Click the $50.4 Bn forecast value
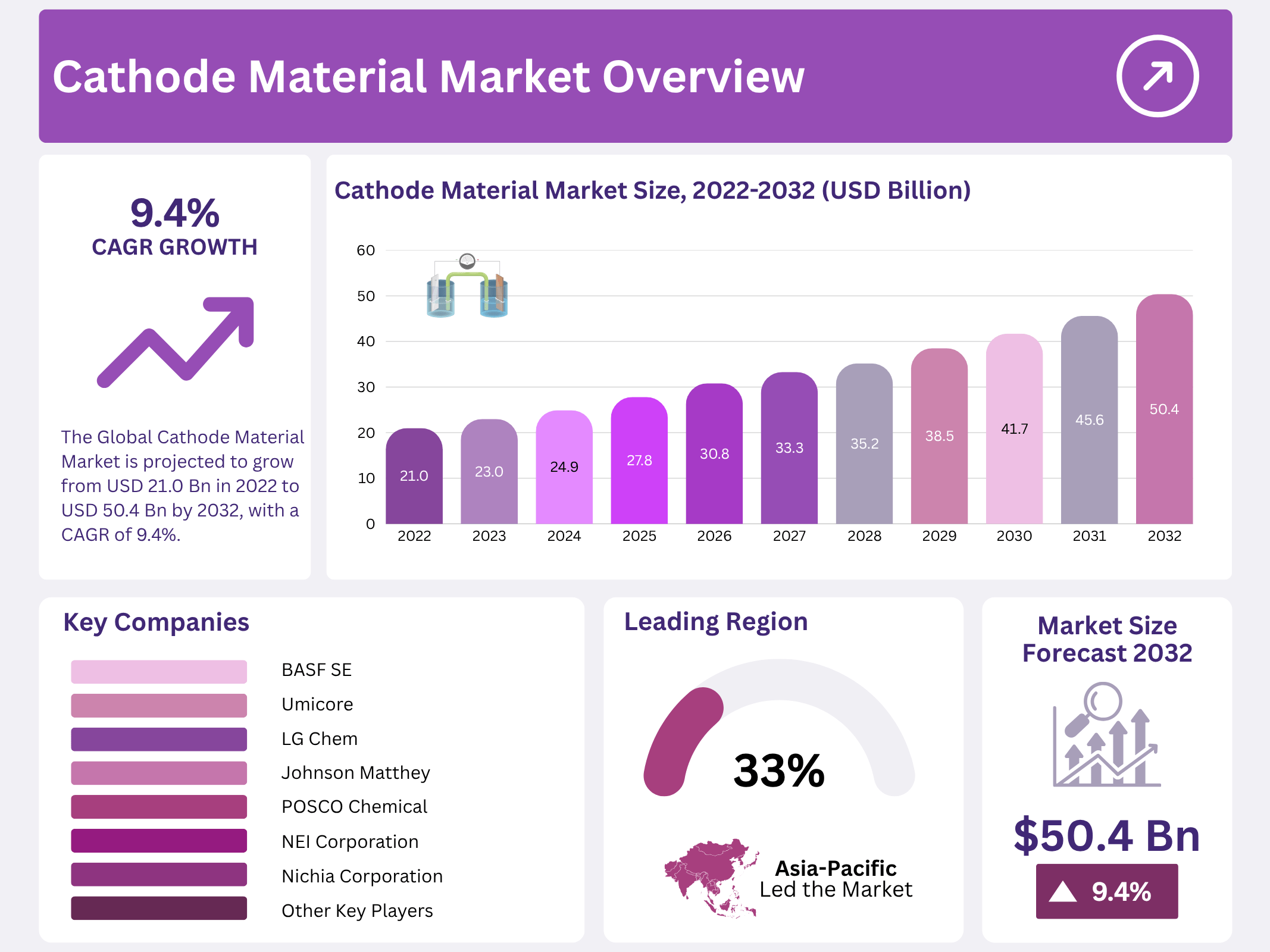Viewport: 1270px width, 952px height. (x=1107, y=836)
